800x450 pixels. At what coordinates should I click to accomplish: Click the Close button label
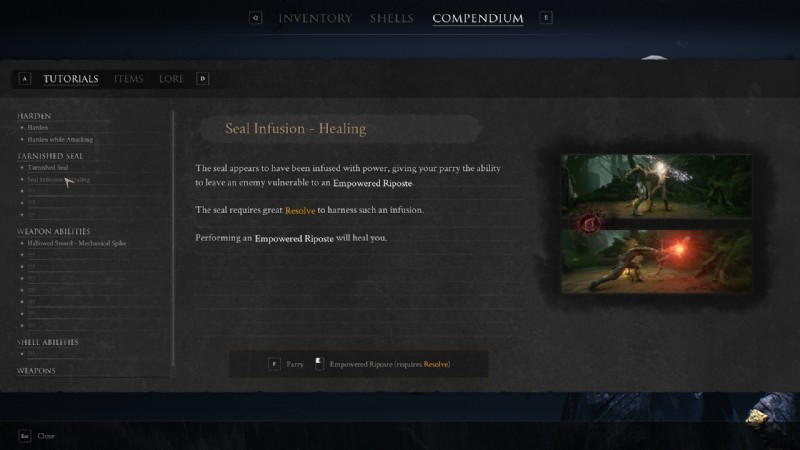(x=46, y=436)
